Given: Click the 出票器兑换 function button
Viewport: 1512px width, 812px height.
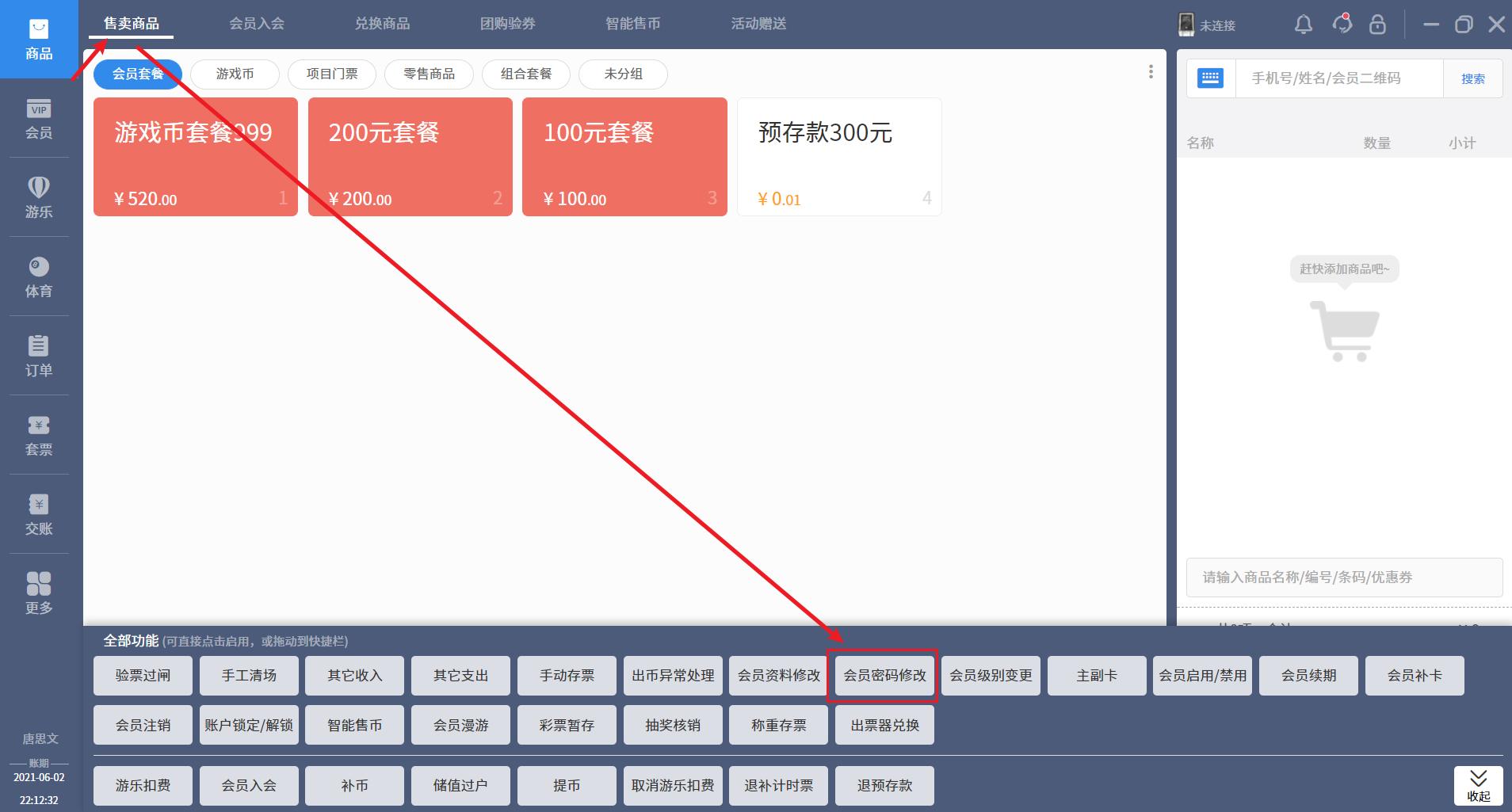Looking at the screenshot, I should [x=884, y=725].
